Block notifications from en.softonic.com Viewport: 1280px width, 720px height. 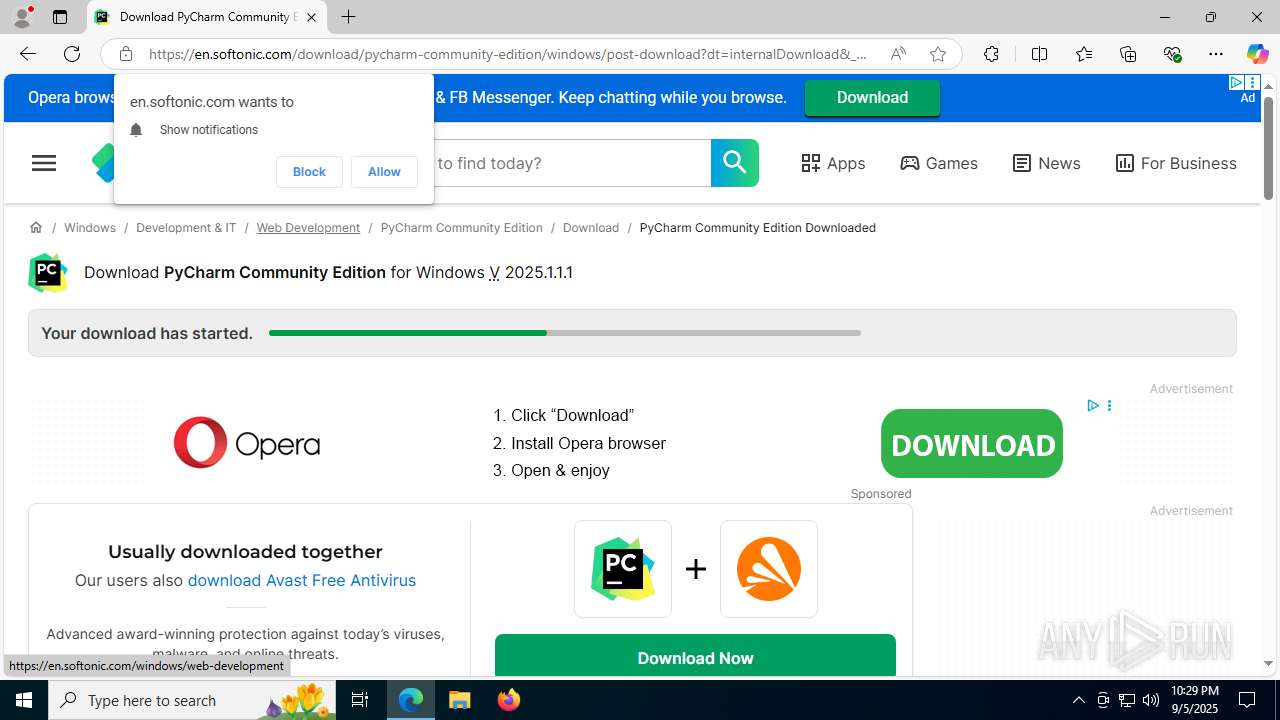pyautogui.click(x=309, y=172)
